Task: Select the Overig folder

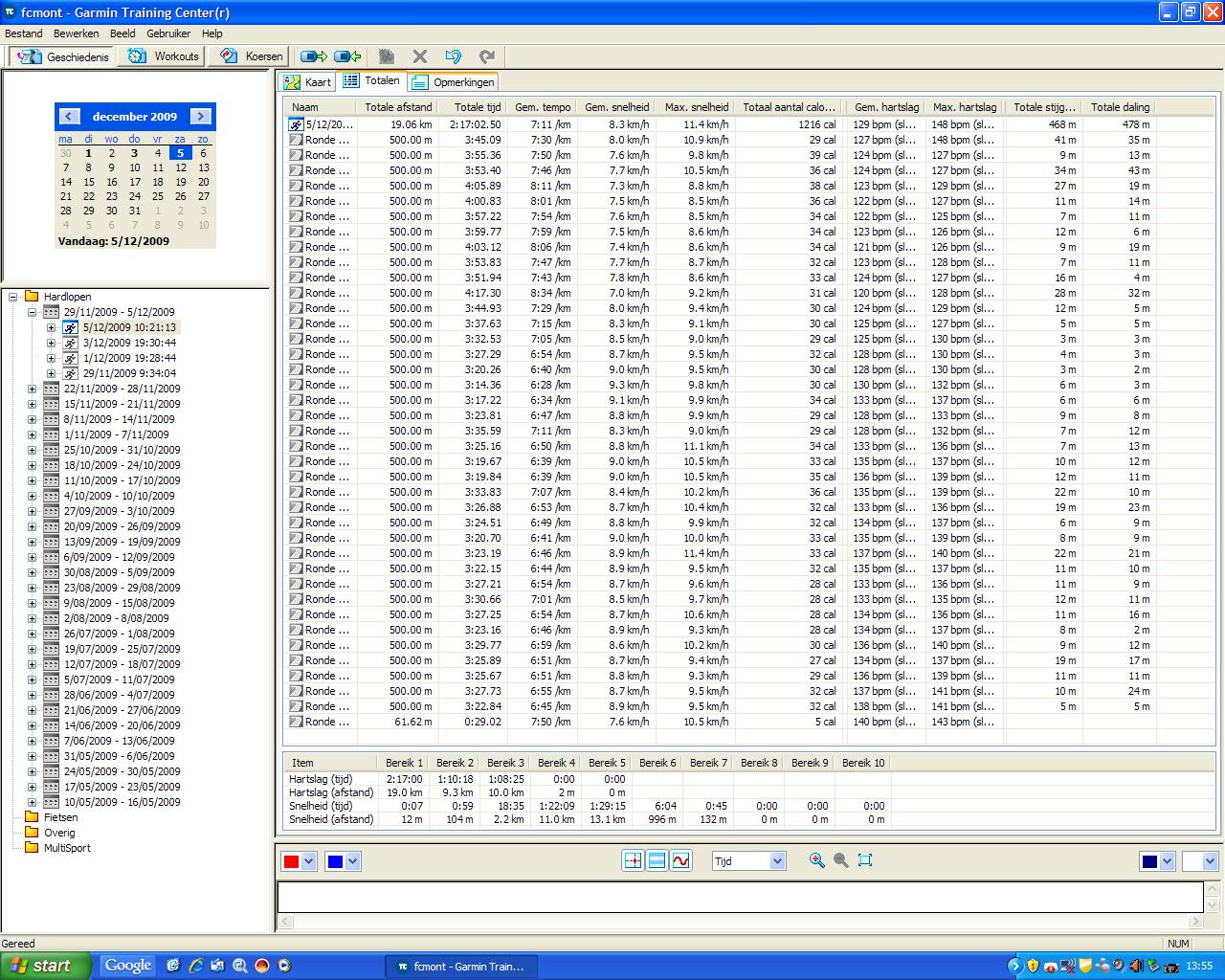Action: [49, 833]
